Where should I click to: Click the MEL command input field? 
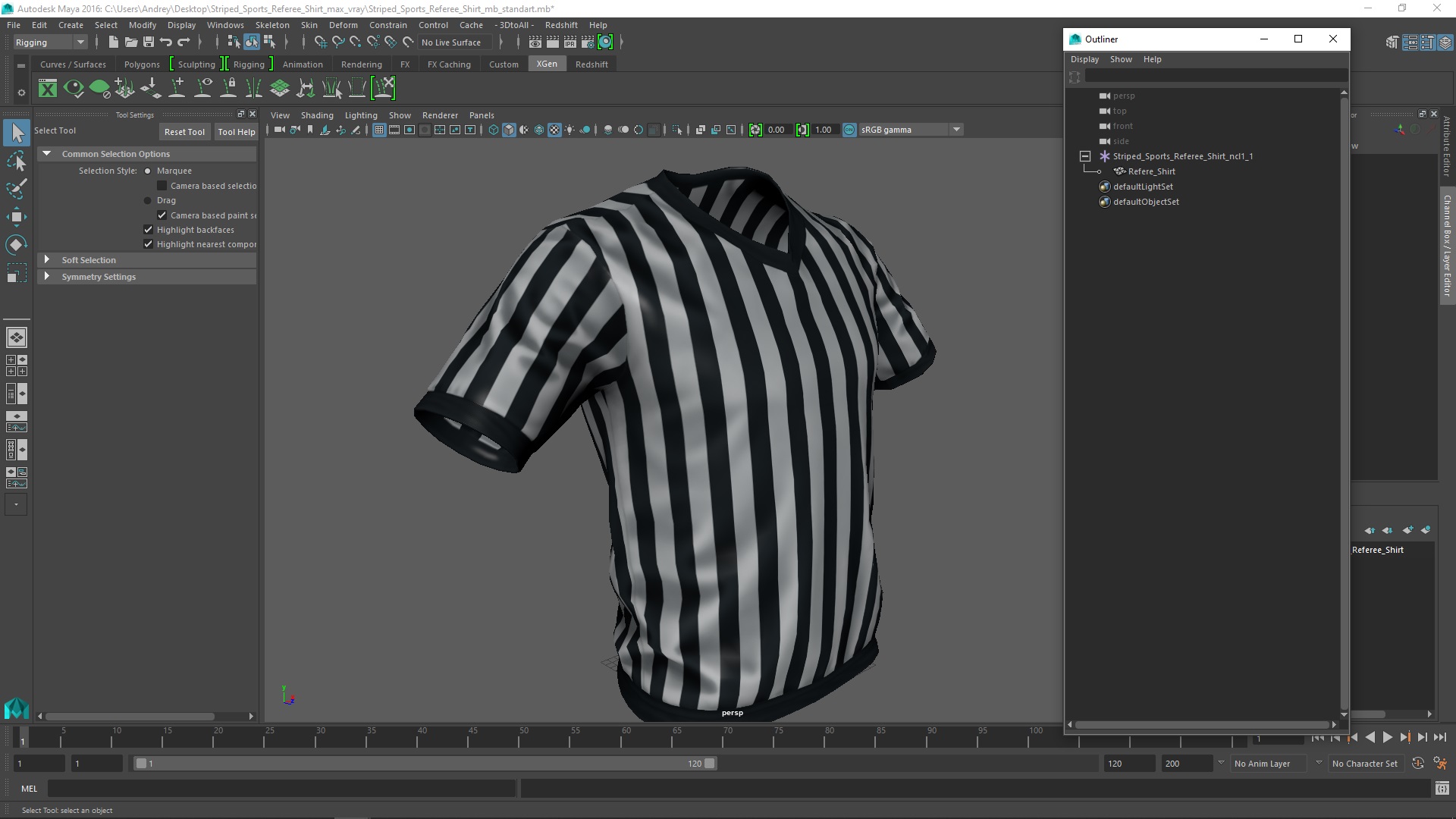point(281,789)
